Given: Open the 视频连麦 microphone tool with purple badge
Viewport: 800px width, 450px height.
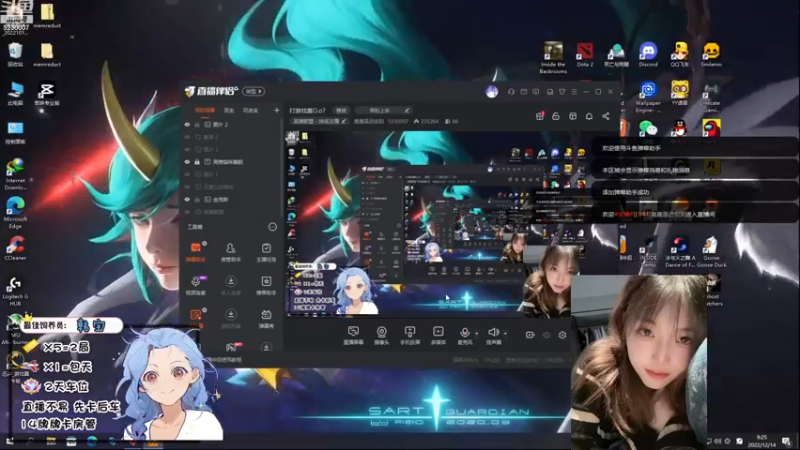Looking at the screenshot, I should [195, 281].
